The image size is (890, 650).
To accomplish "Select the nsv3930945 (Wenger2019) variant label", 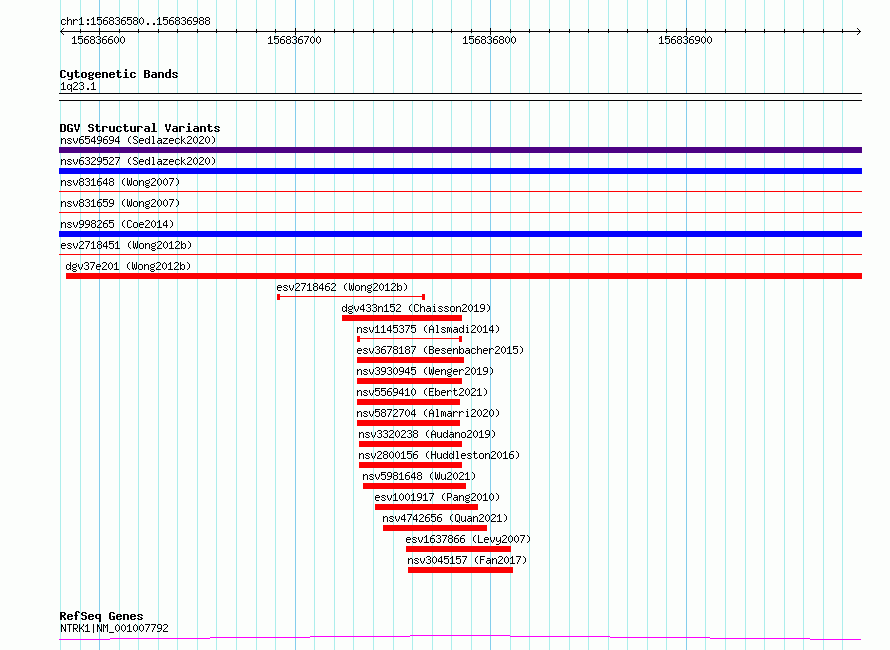I will (425, 371).
